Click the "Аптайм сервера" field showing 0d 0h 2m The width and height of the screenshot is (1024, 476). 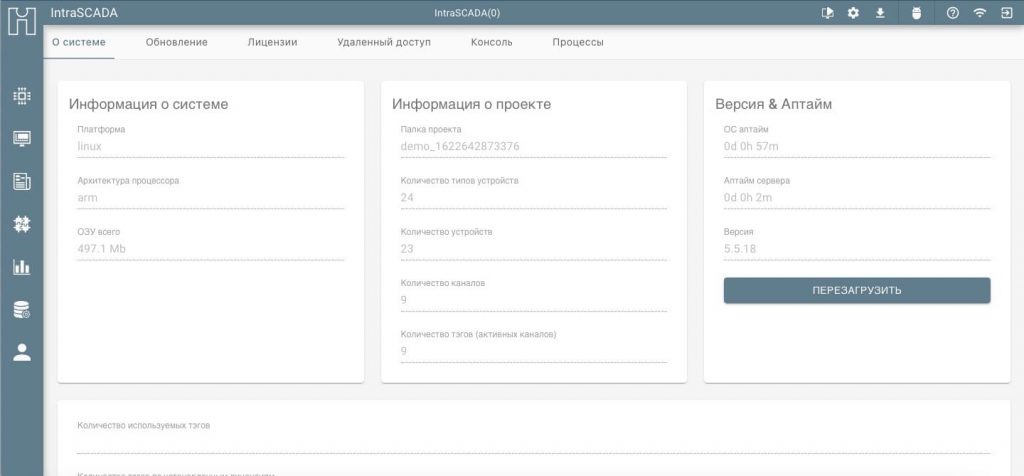pos(857,192)
